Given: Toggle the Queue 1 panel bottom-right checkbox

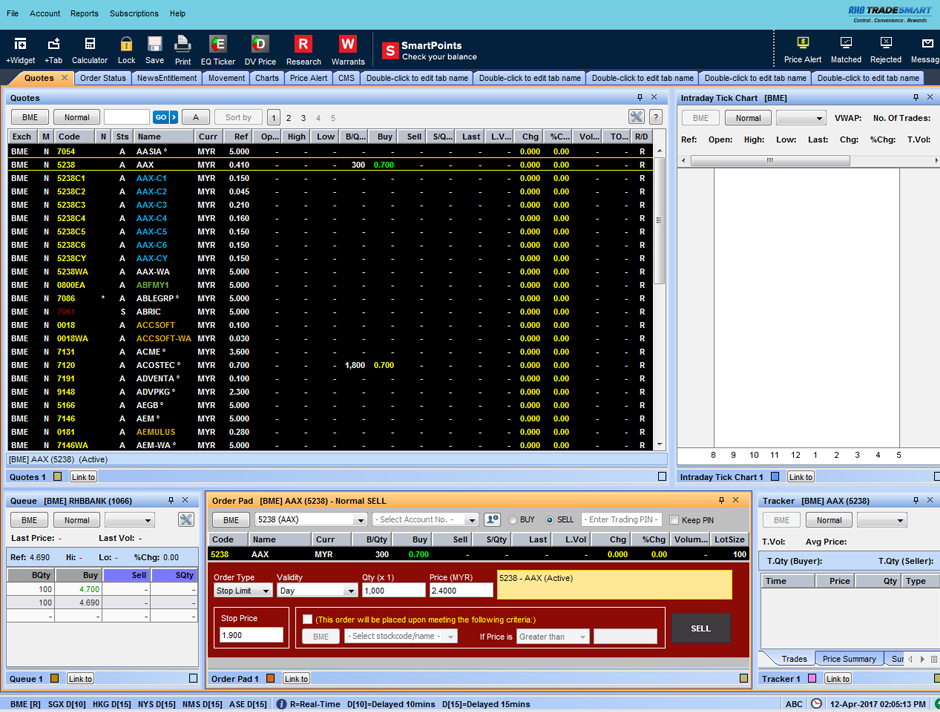Looking at the screenshot, I should (x=193, y=678).
